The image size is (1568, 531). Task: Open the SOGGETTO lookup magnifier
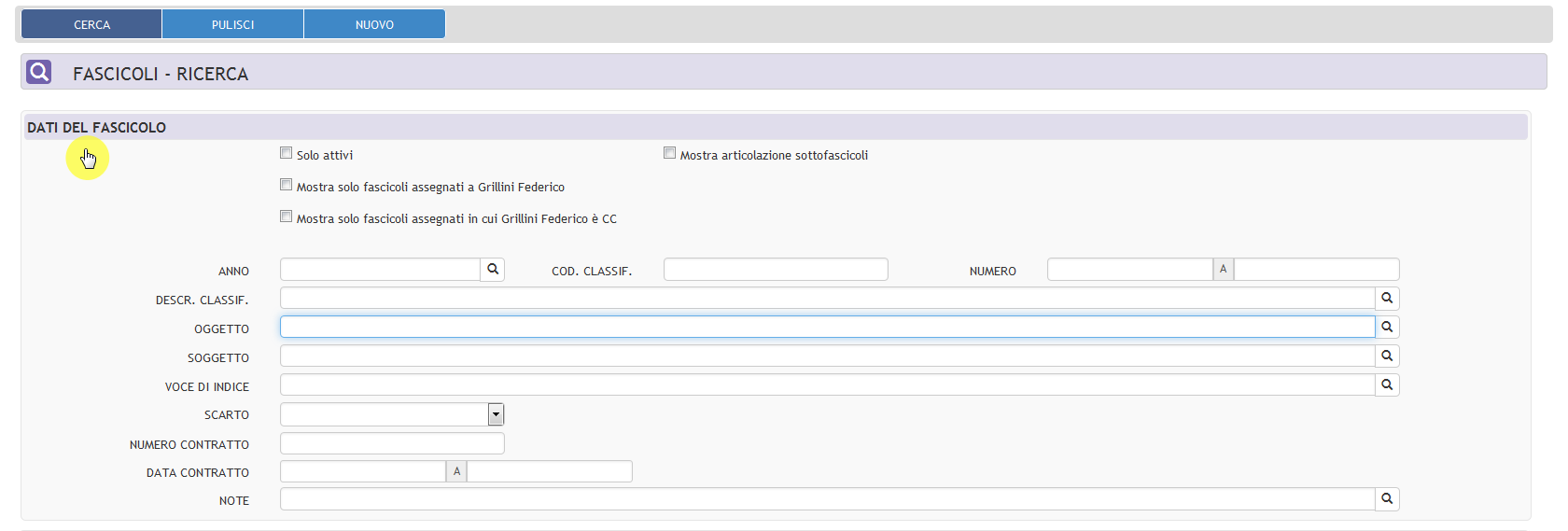tap(1387, 356)
